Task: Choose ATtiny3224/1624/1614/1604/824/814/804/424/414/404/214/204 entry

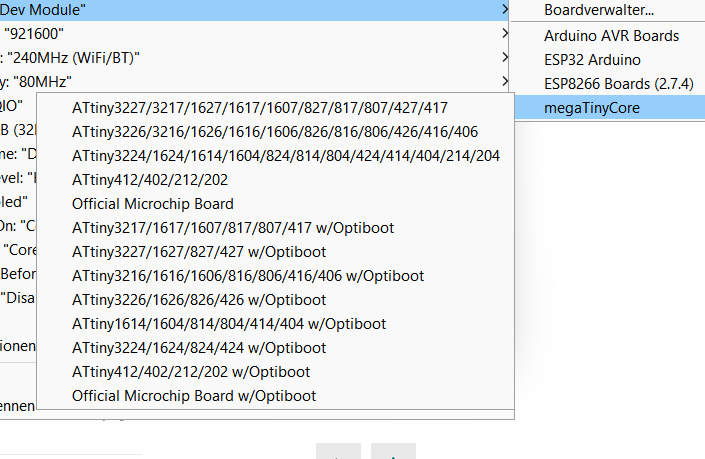Action: point(275,156)
